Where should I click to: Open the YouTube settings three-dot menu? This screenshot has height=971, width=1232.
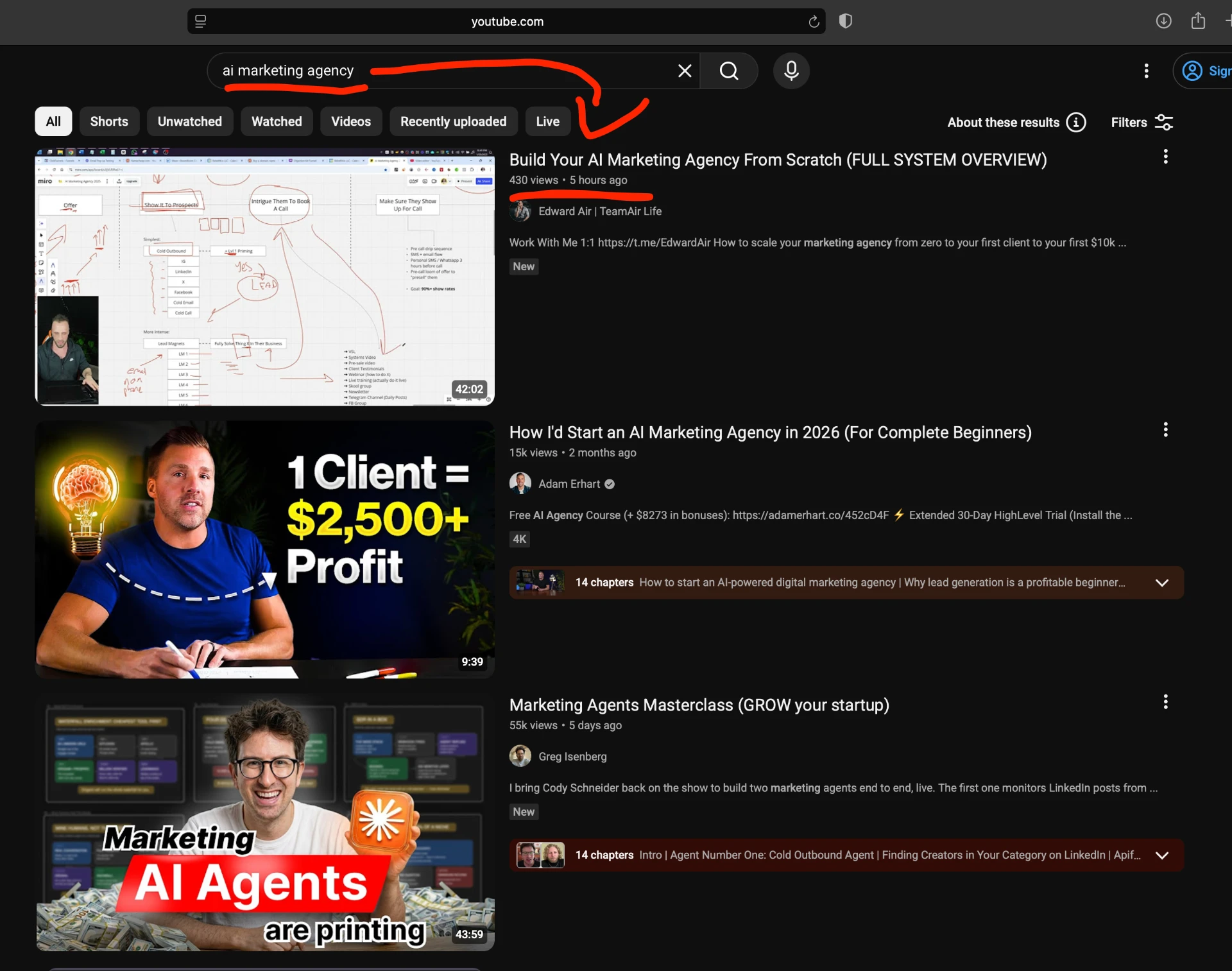click(x=1146, y=71)
